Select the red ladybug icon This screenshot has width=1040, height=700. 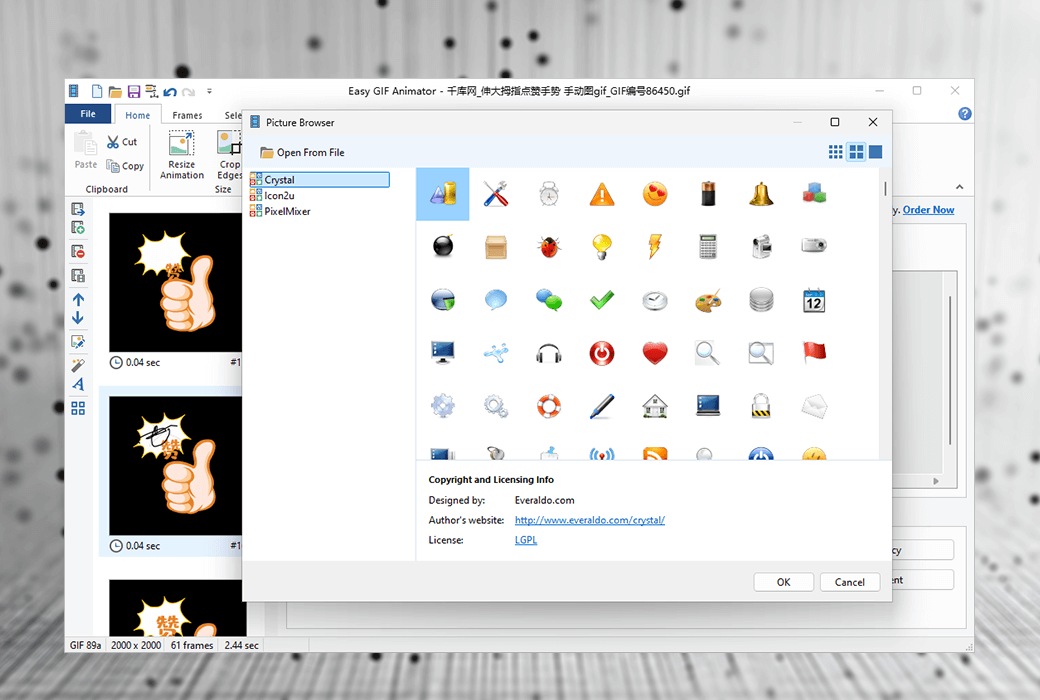coord(549,246)
